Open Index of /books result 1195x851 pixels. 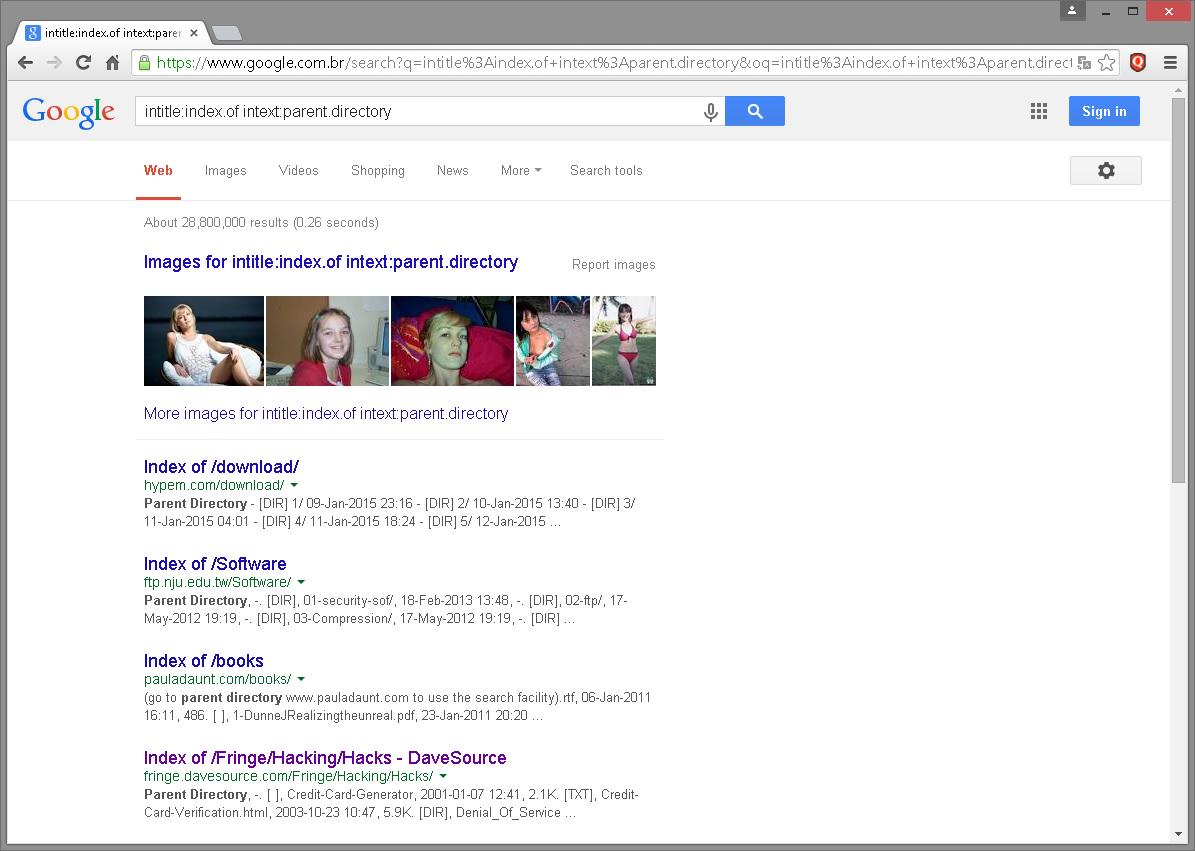point(203,661)
